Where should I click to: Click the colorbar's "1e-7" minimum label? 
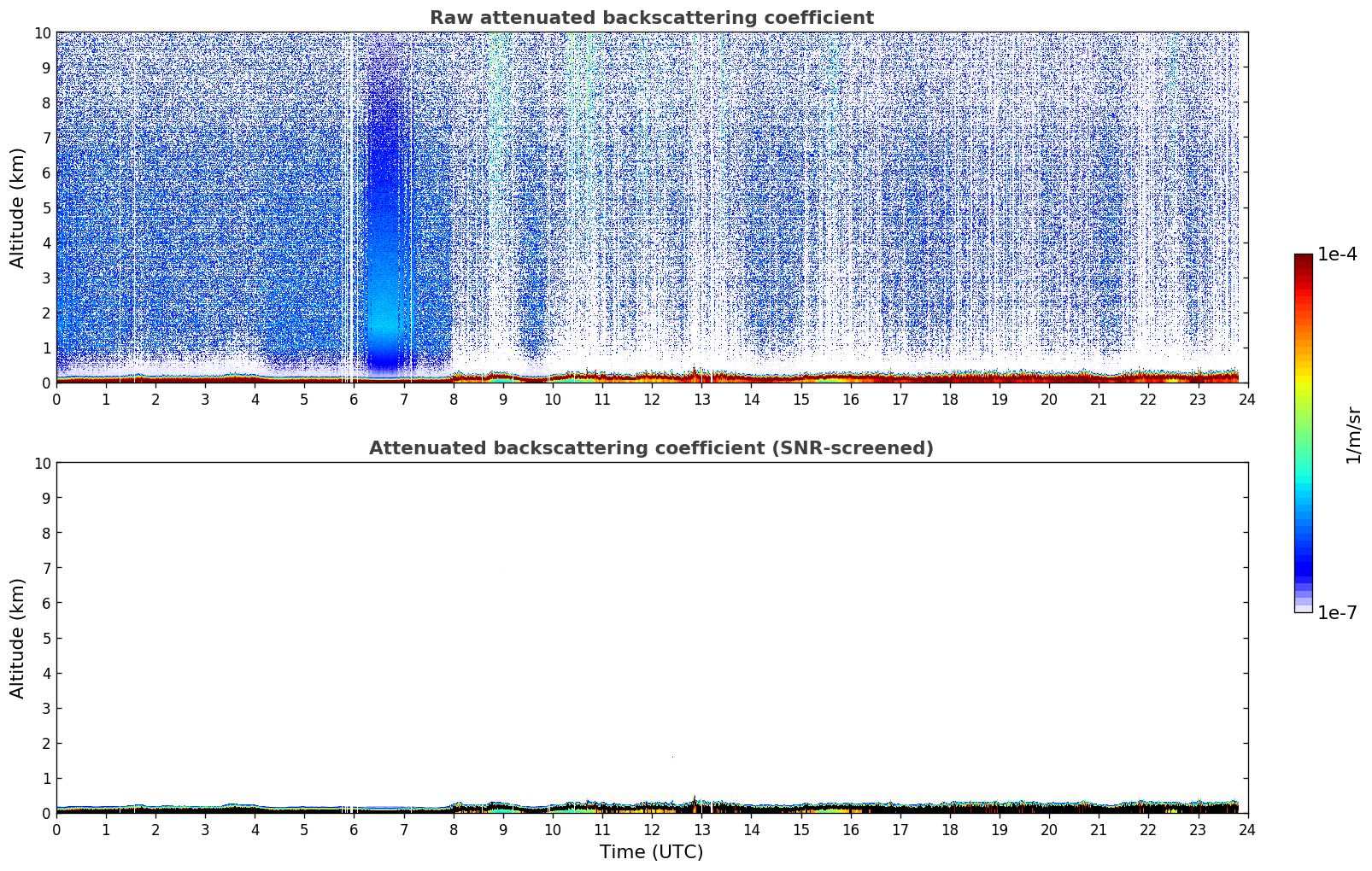coord(1336,612)
